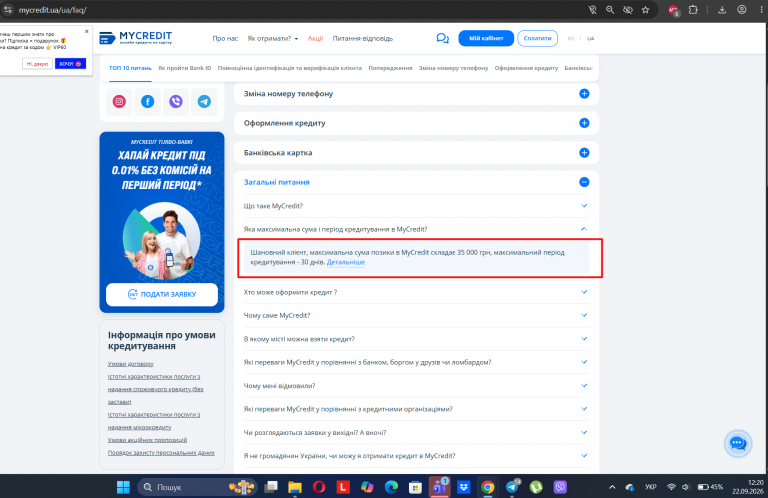
Task: Select the 'Попередження' tab
Action: click(x=390, y=68)
